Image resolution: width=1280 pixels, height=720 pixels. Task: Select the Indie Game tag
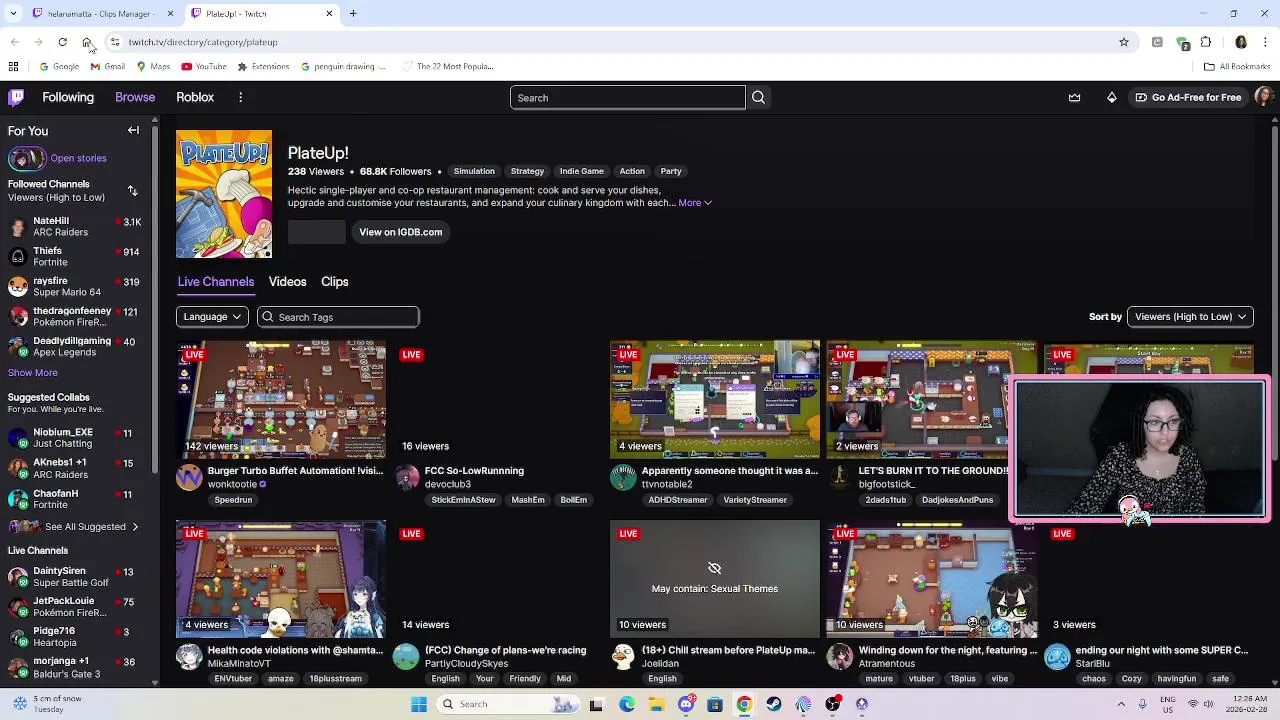(581, 171)
